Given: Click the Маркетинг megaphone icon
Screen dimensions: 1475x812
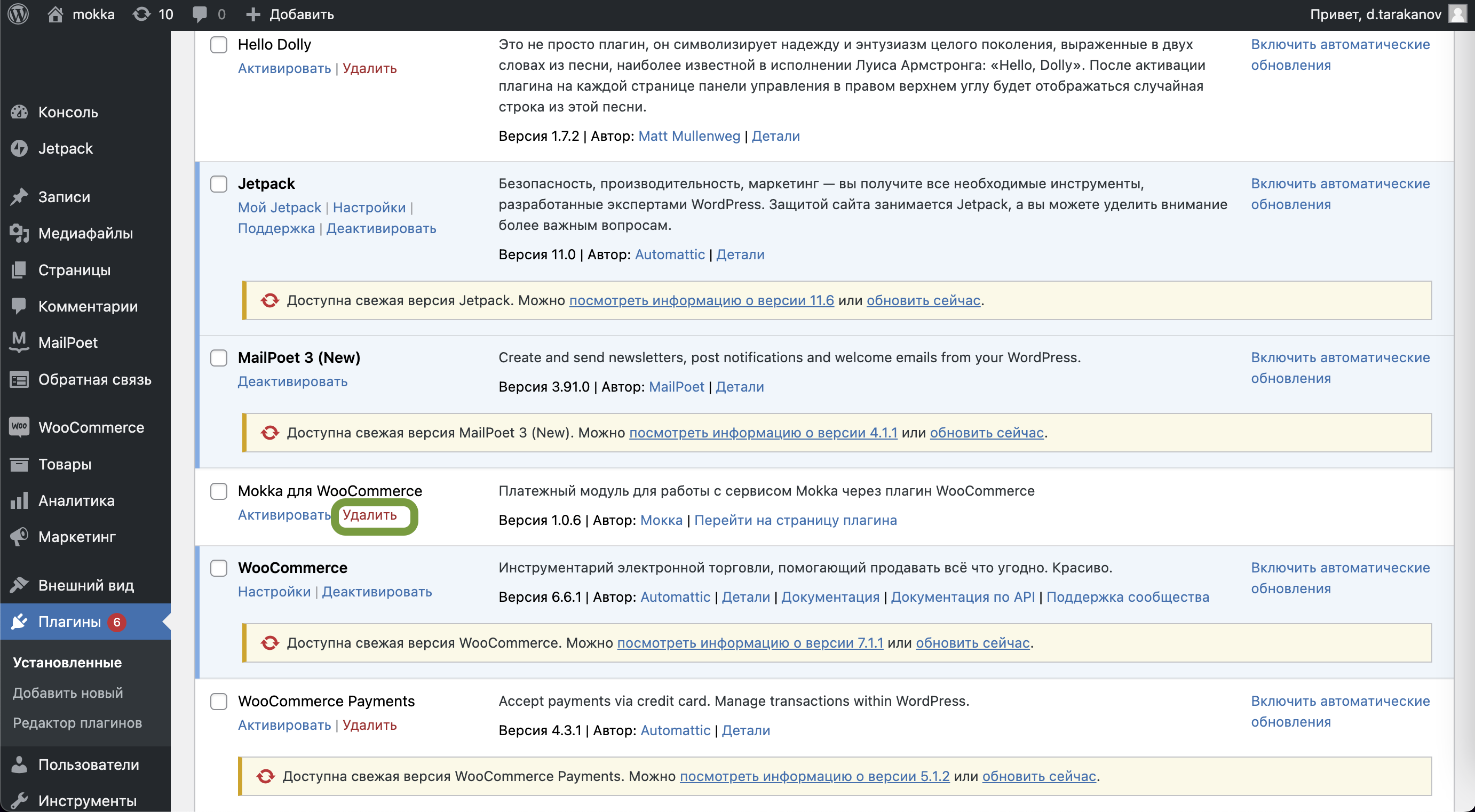Looking at the screenshot, I should click(x=19, y=537).
